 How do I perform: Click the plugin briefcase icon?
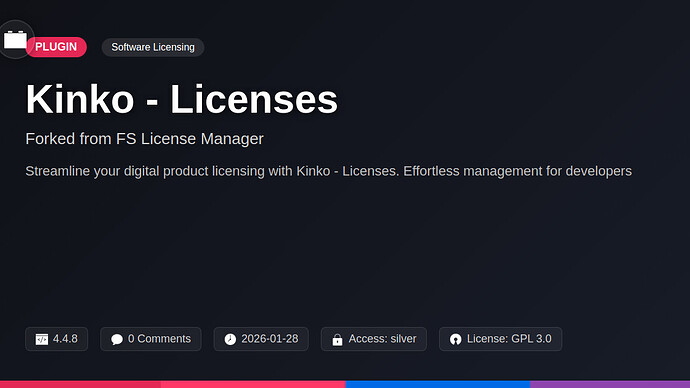pos(15,40)
